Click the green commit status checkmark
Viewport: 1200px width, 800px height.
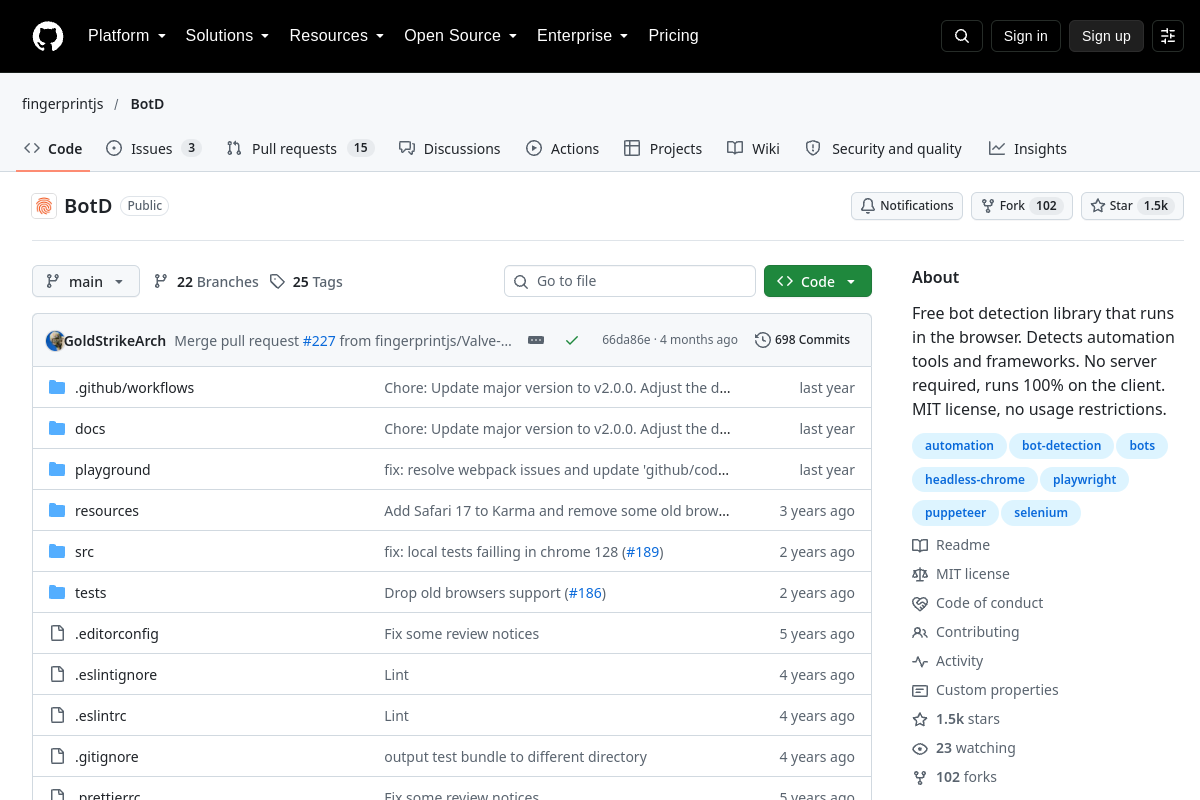[x=572, y=340]
